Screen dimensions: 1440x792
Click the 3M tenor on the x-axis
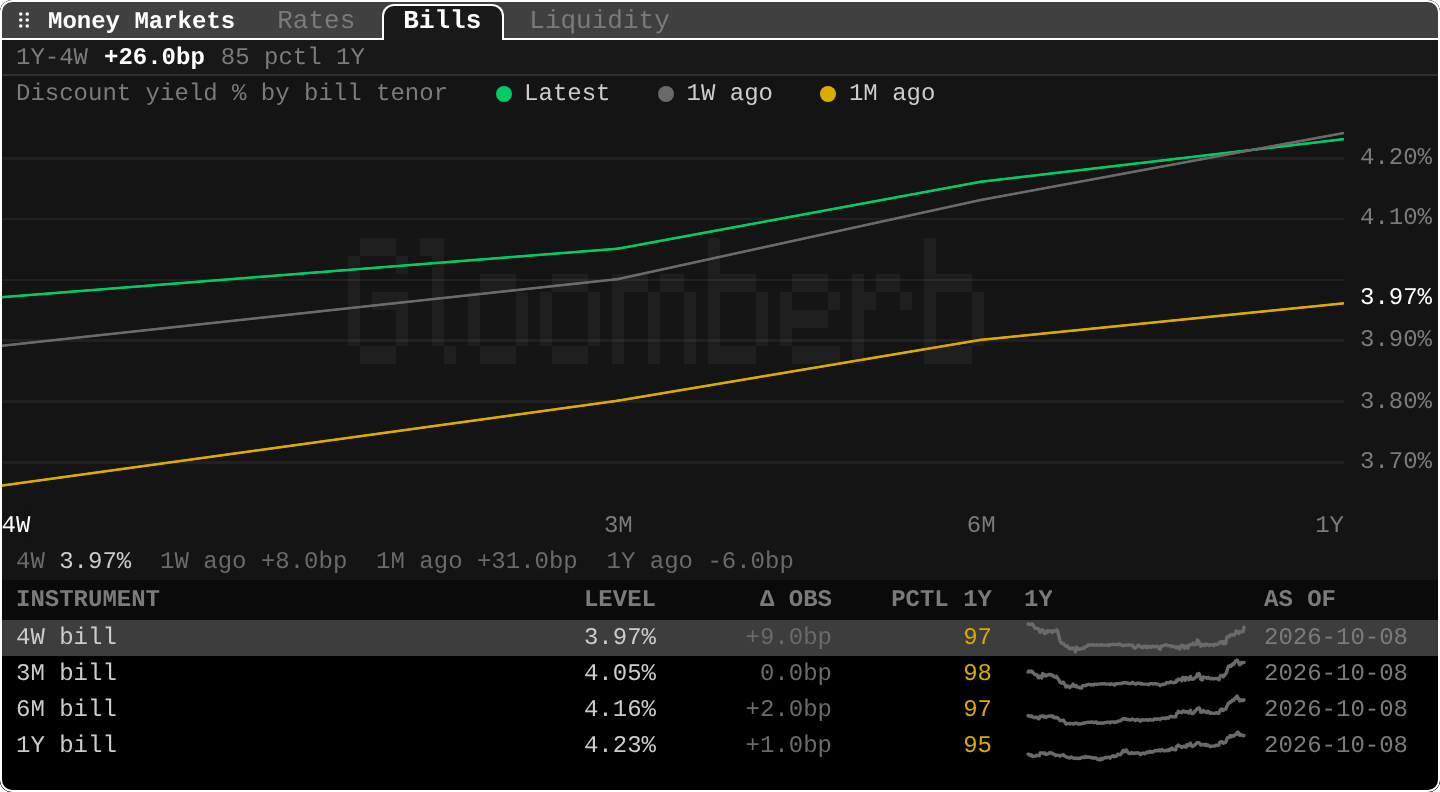click(x=618, y=525)
